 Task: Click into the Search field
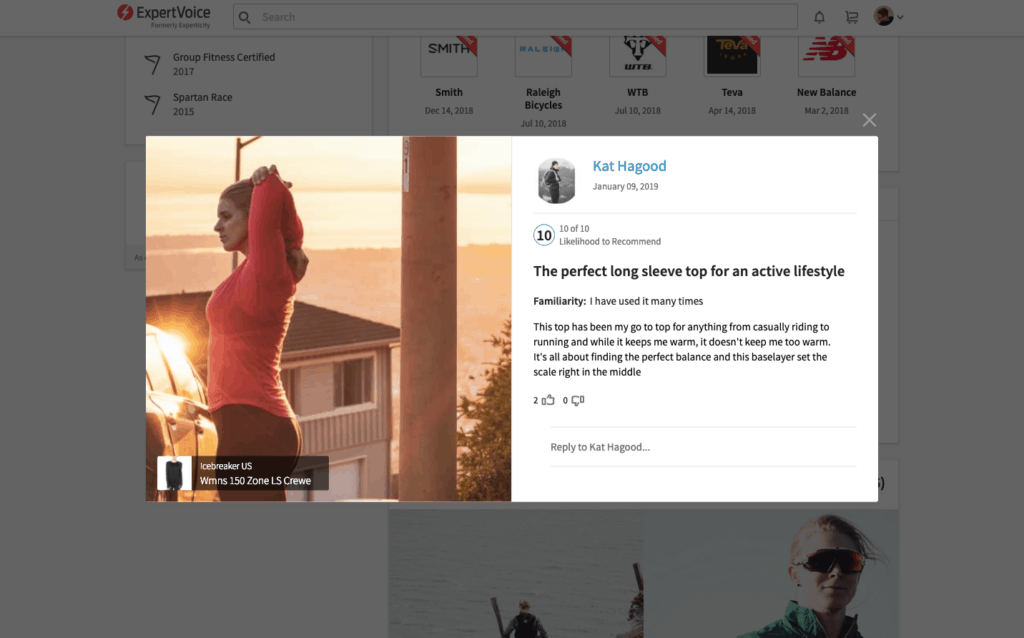520,17
